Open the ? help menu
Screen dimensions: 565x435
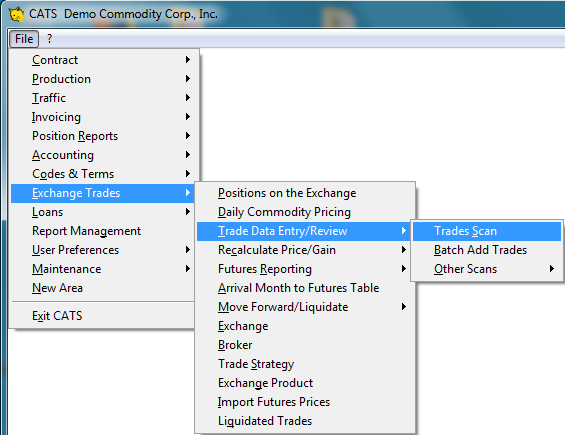pos(49,39)
